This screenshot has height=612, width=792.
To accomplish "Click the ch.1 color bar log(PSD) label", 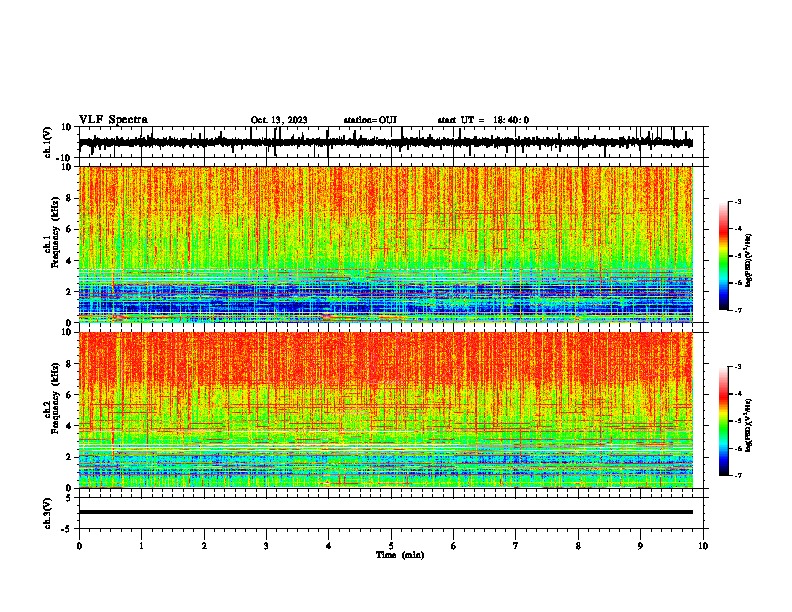I will click(x=748, y=260).
